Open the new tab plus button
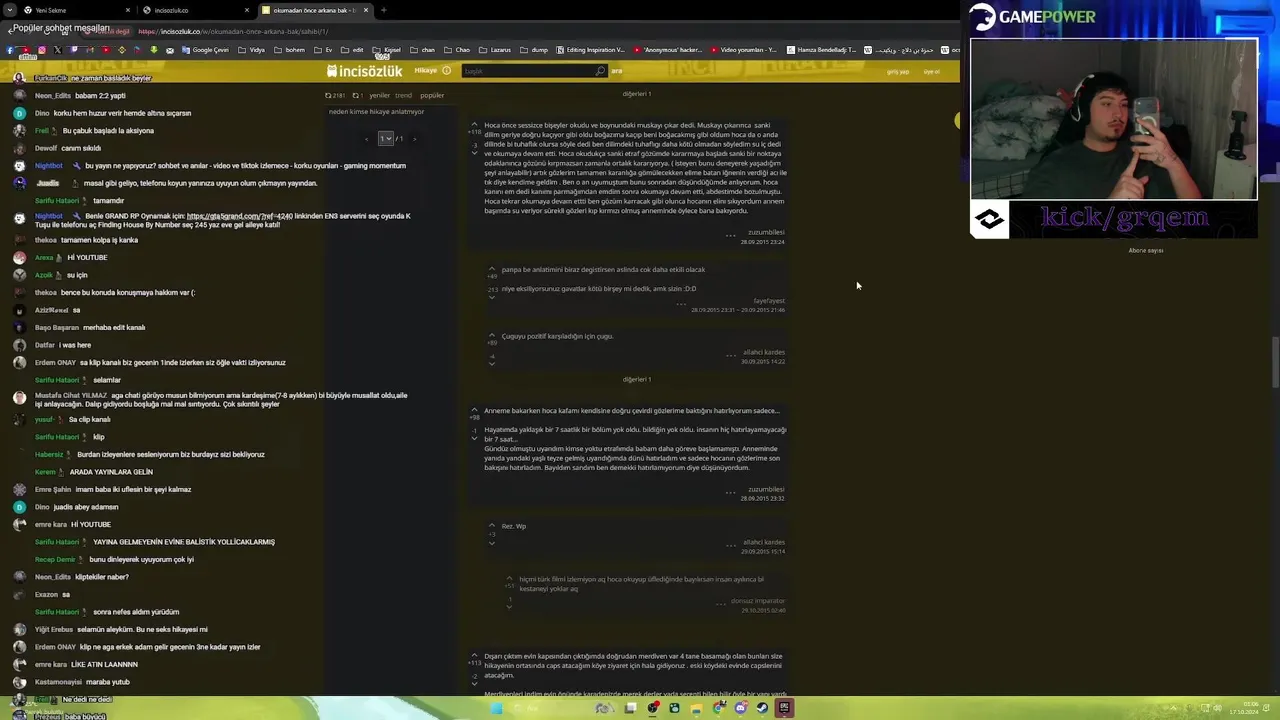Image resolution: width=1280 pixels, height=720 pixels. click(x=383, y=10)
